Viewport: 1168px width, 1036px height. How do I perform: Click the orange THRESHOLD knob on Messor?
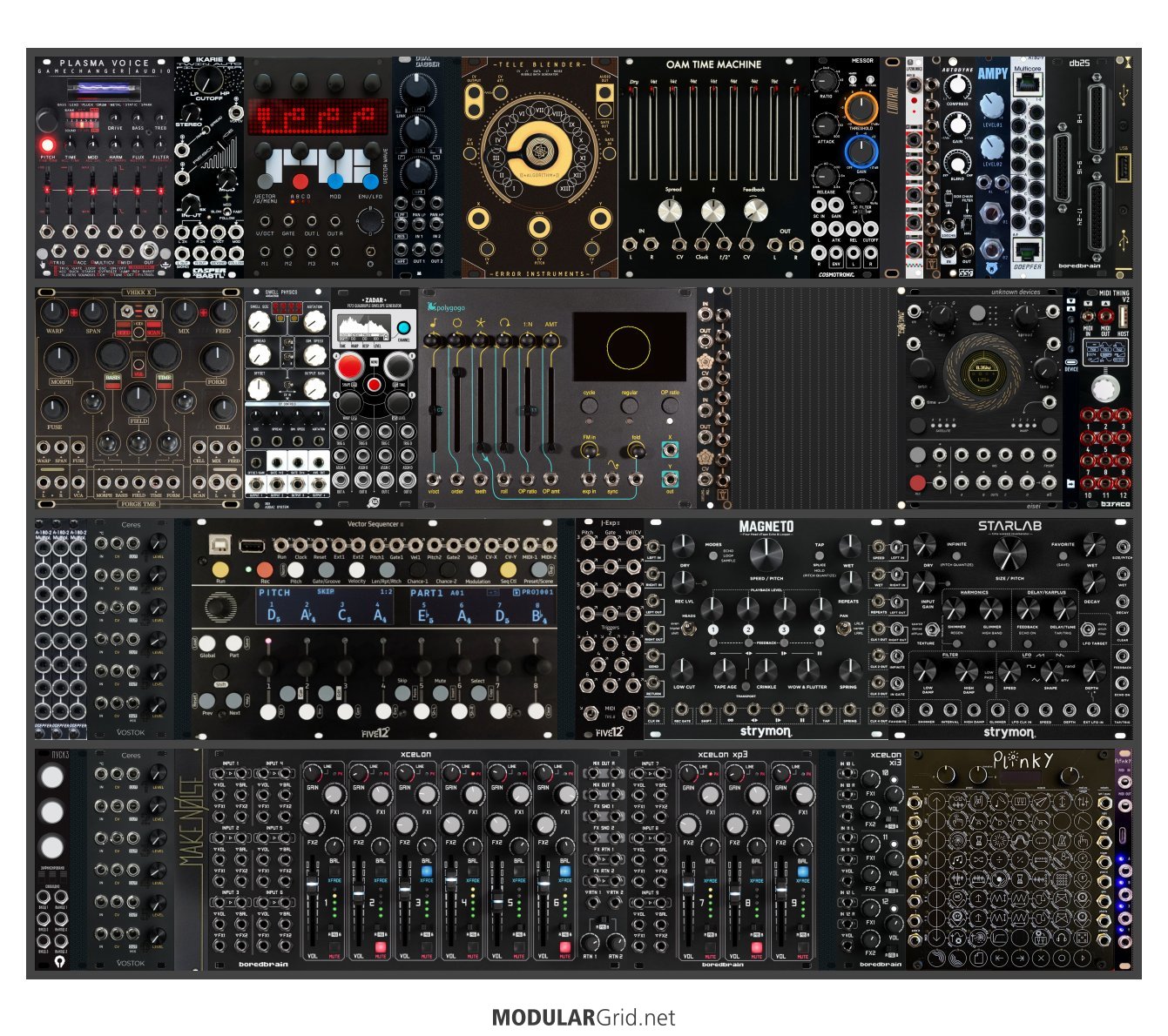coord(861,108)
